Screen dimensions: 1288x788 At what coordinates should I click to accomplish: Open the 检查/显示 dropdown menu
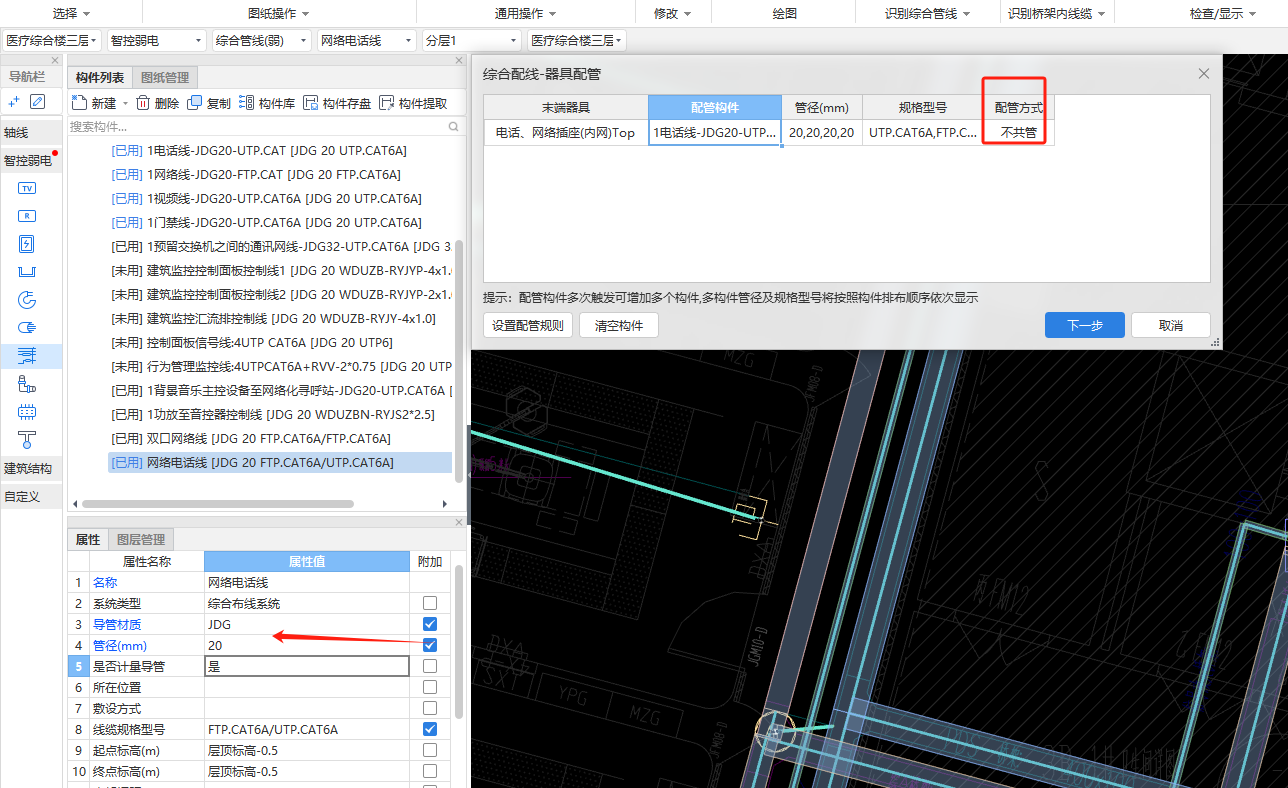[x=1222, y=13]
